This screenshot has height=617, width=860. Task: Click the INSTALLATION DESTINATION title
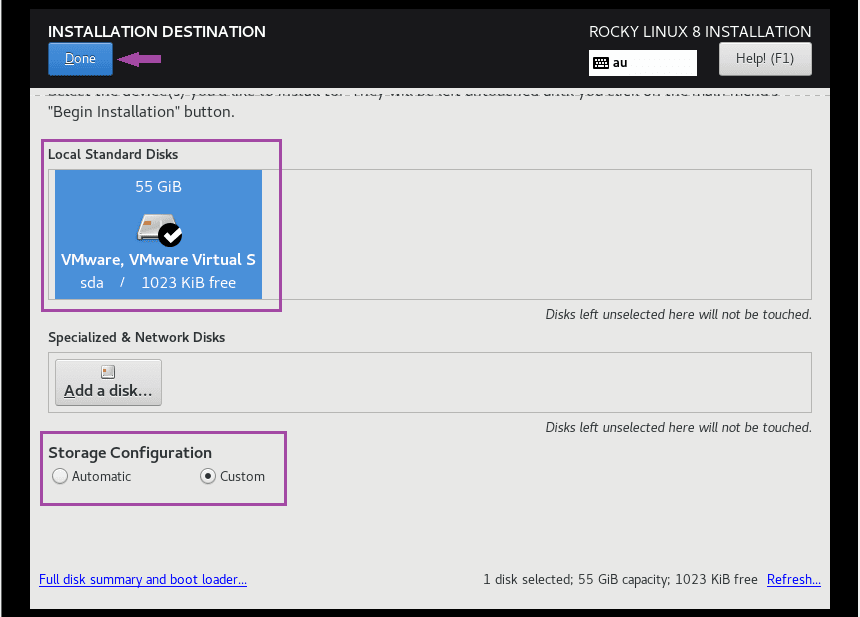click(156, 32)
